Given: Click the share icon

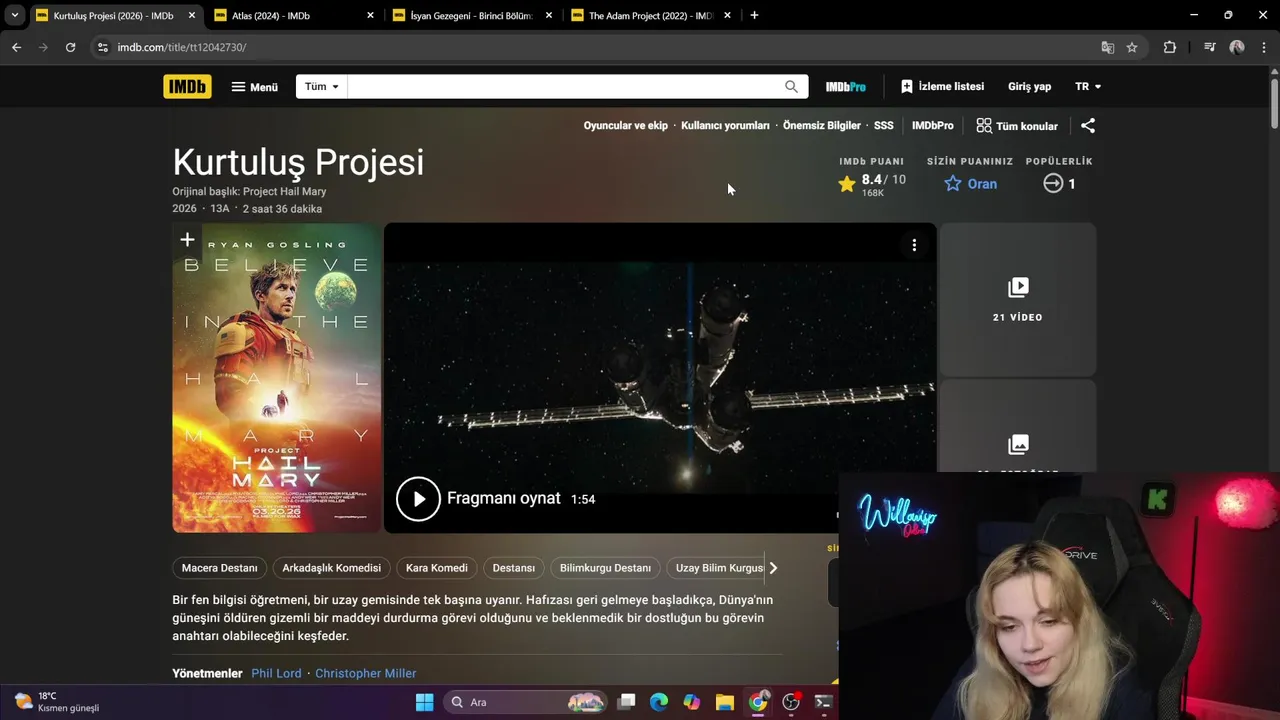Looking at the screenshot, I should point(1088,126).
